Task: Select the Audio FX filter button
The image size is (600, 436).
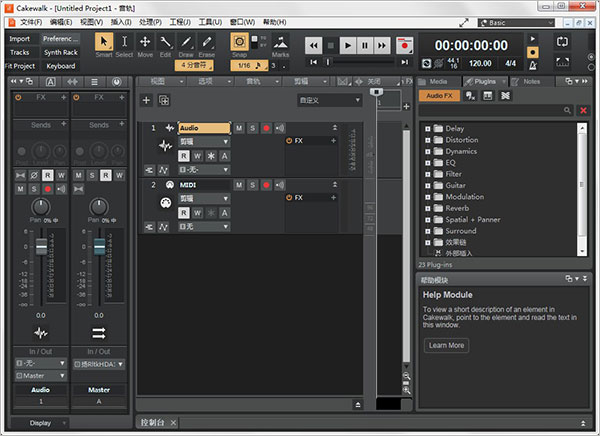Action: click(439, 96)
